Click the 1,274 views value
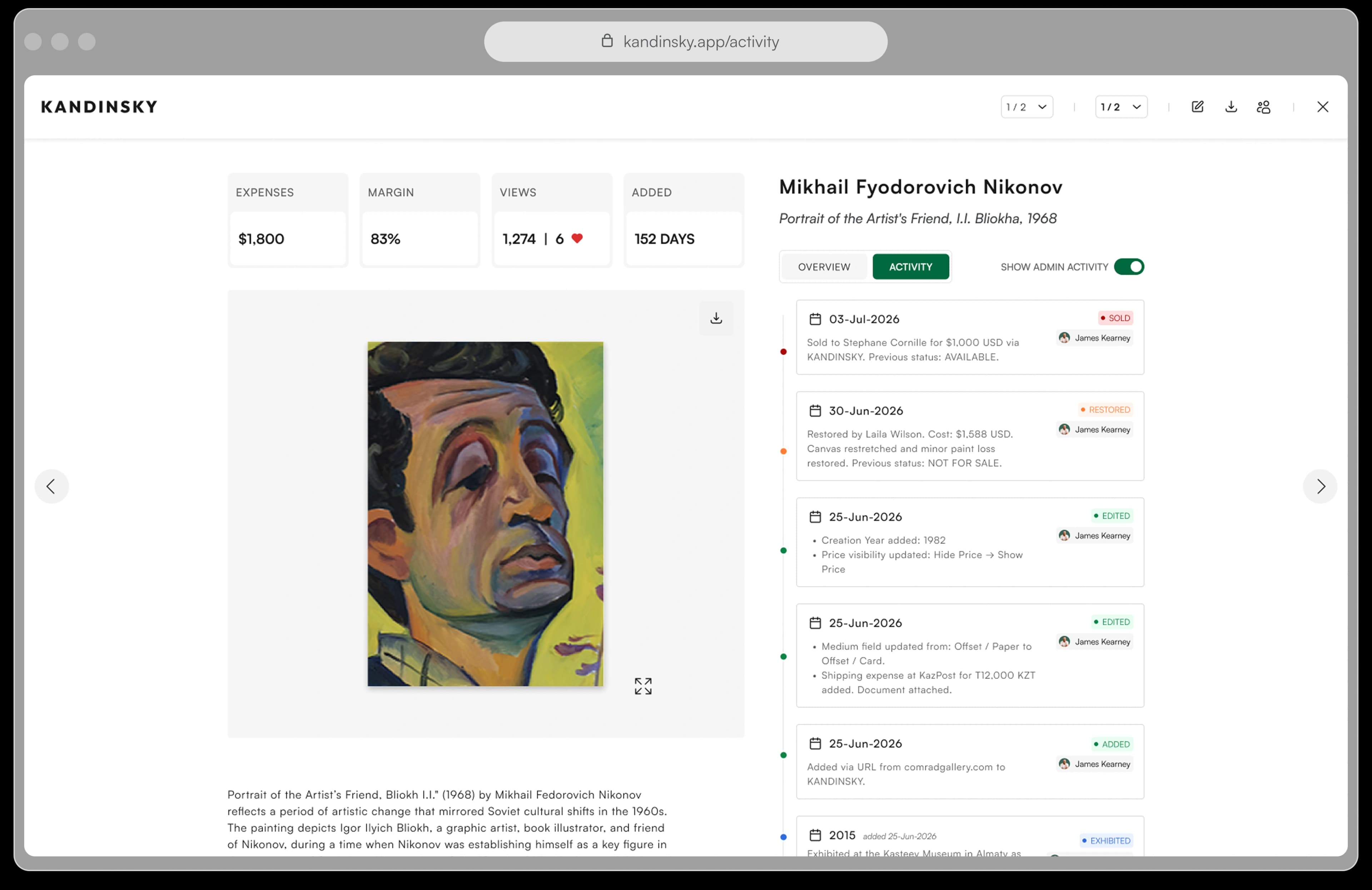The width and height of the screenshot is (1372, 890). (519, 239)
